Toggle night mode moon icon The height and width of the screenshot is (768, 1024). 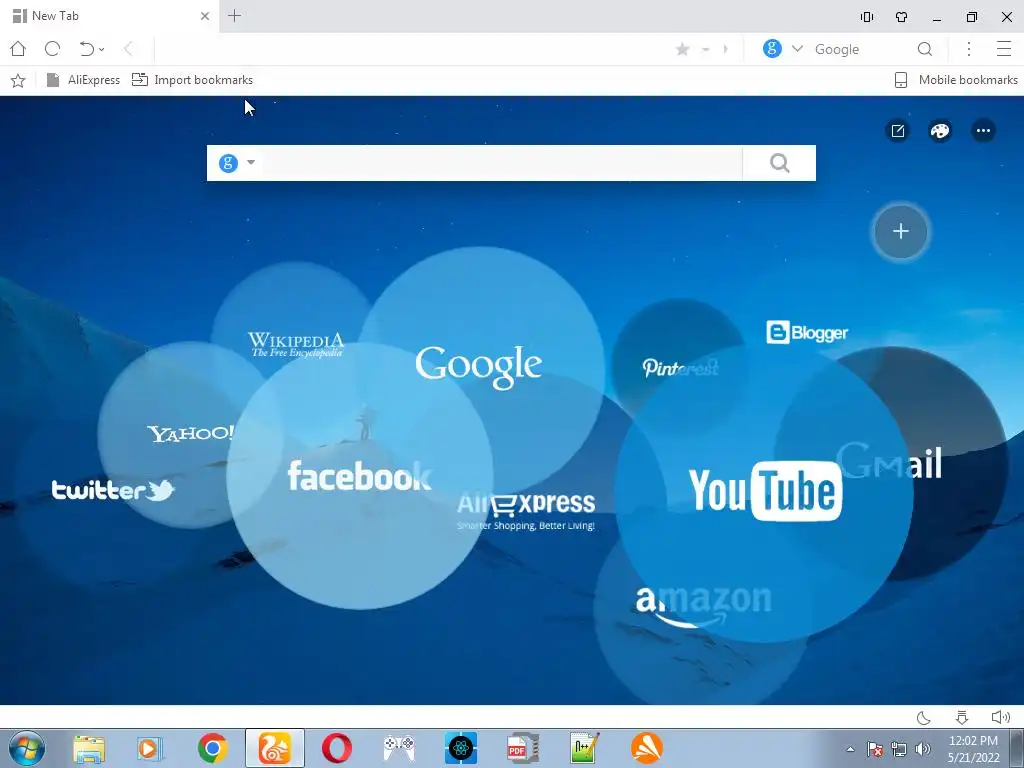pyautogui.click(x=923, y=718)
